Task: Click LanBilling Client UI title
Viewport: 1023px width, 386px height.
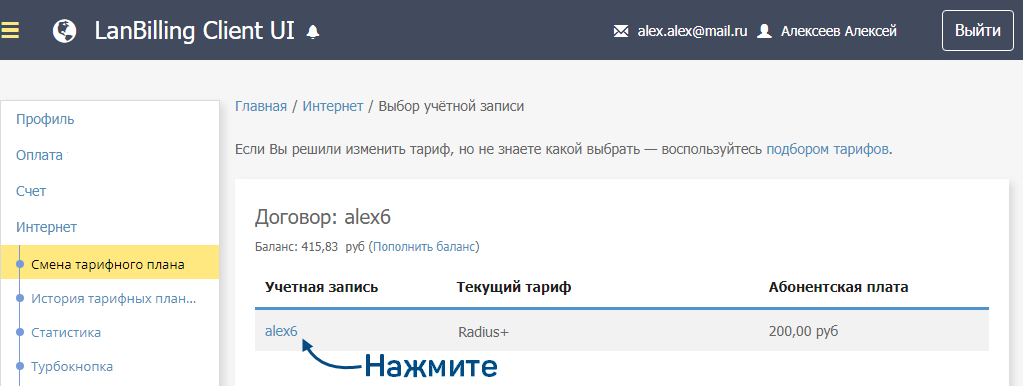Action: (194, 31)
